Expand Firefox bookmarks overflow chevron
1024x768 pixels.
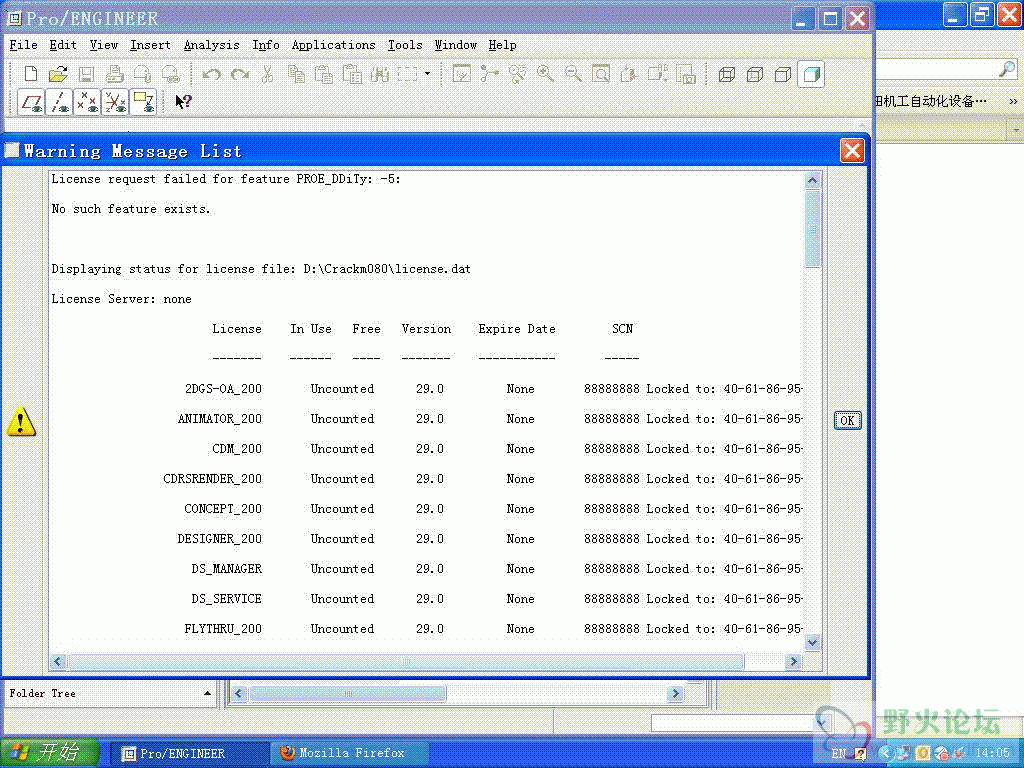1013,101
